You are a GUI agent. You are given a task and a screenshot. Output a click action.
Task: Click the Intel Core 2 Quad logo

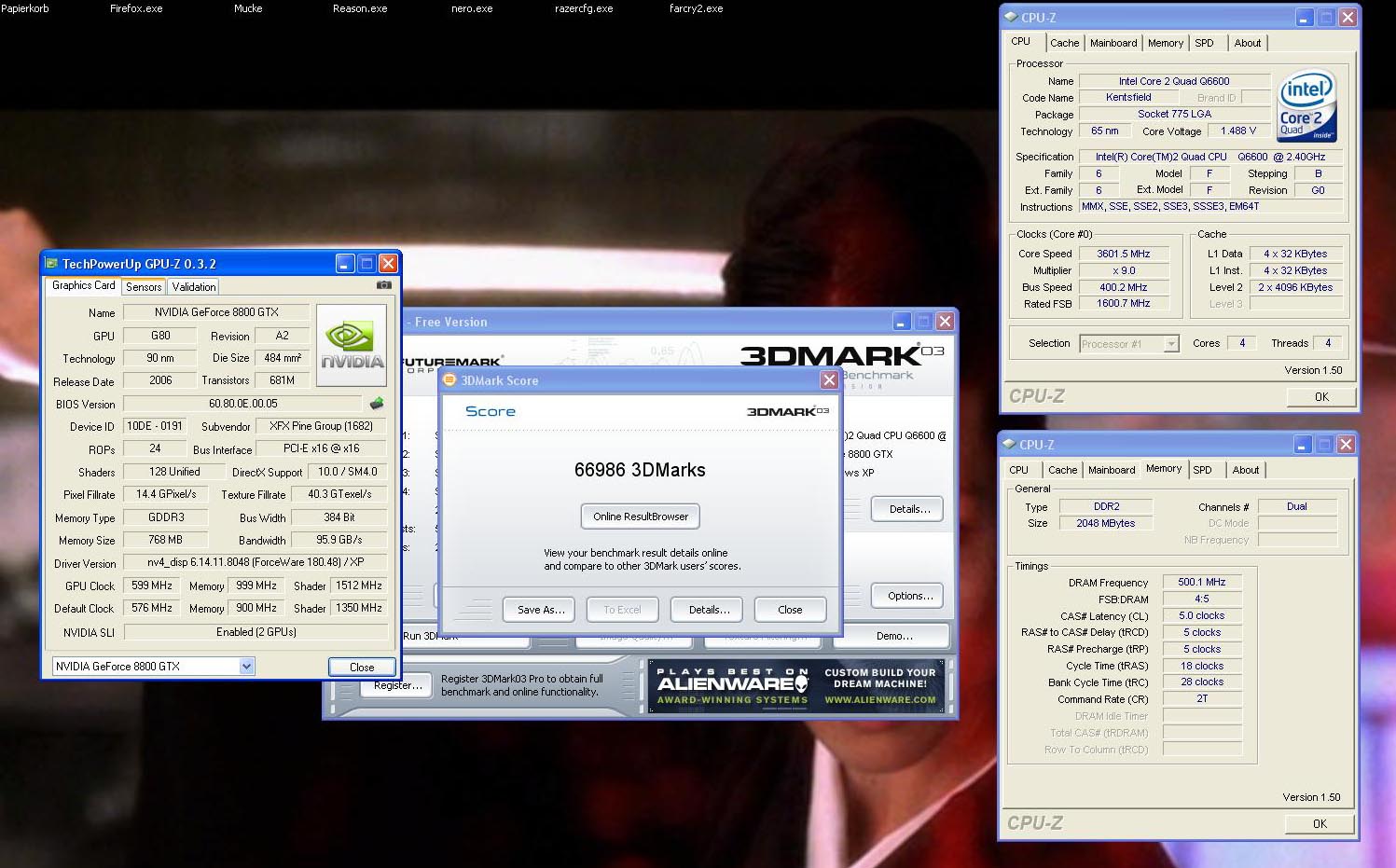pyautogui.click(x=1306, y=106)
